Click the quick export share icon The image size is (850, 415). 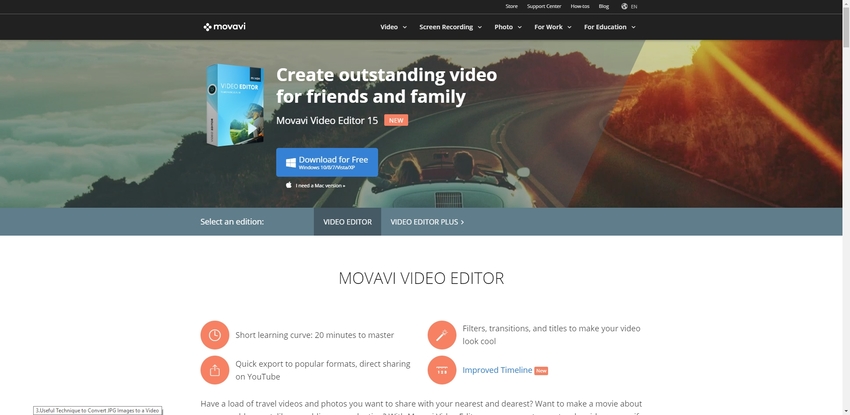pos(215,370)
